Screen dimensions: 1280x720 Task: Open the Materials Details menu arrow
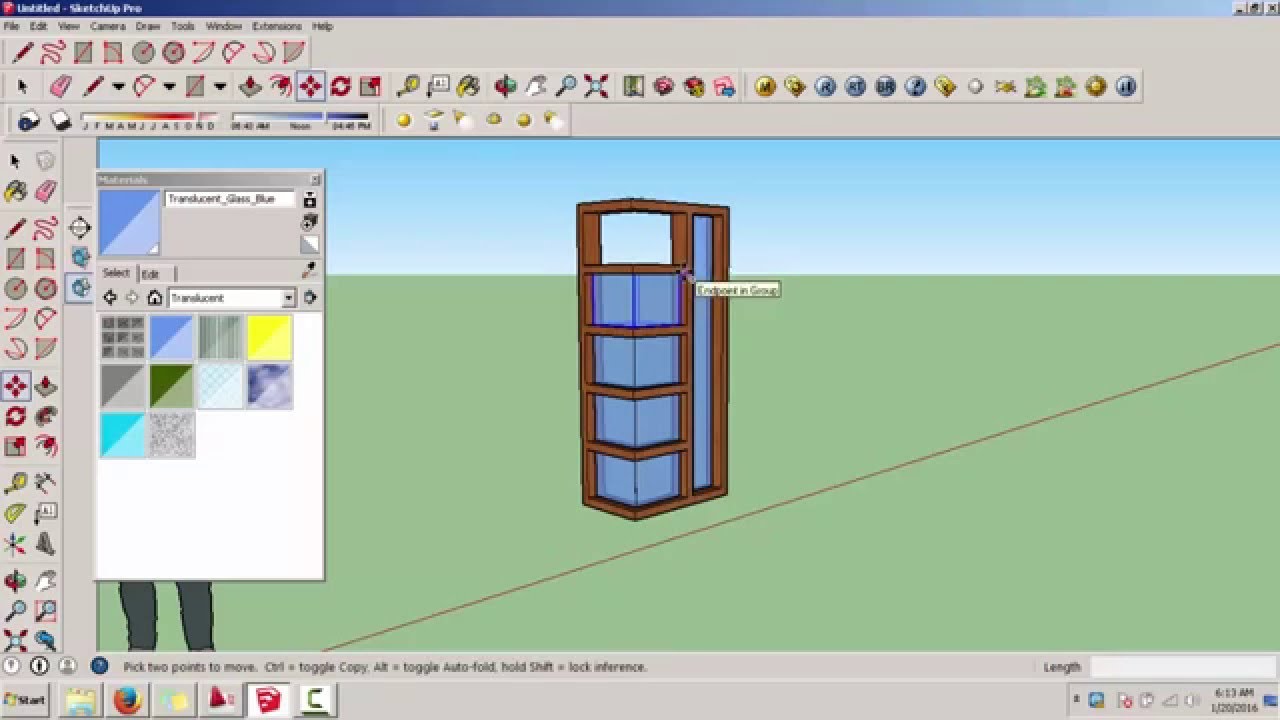coord(310,298)
